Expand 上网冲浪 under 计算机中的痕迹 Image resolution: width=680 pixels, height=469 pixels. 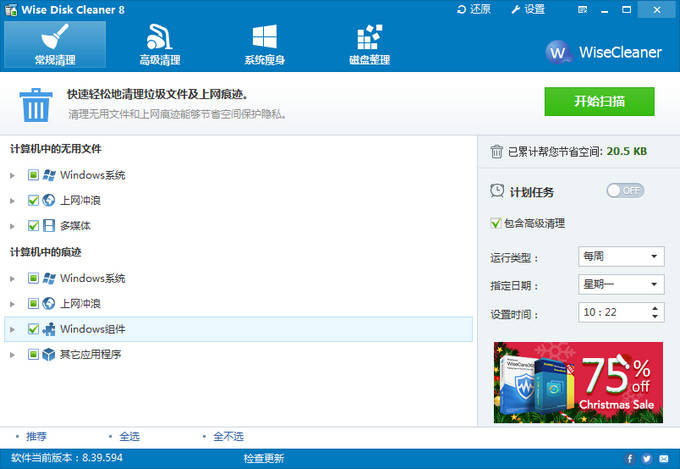13,304
